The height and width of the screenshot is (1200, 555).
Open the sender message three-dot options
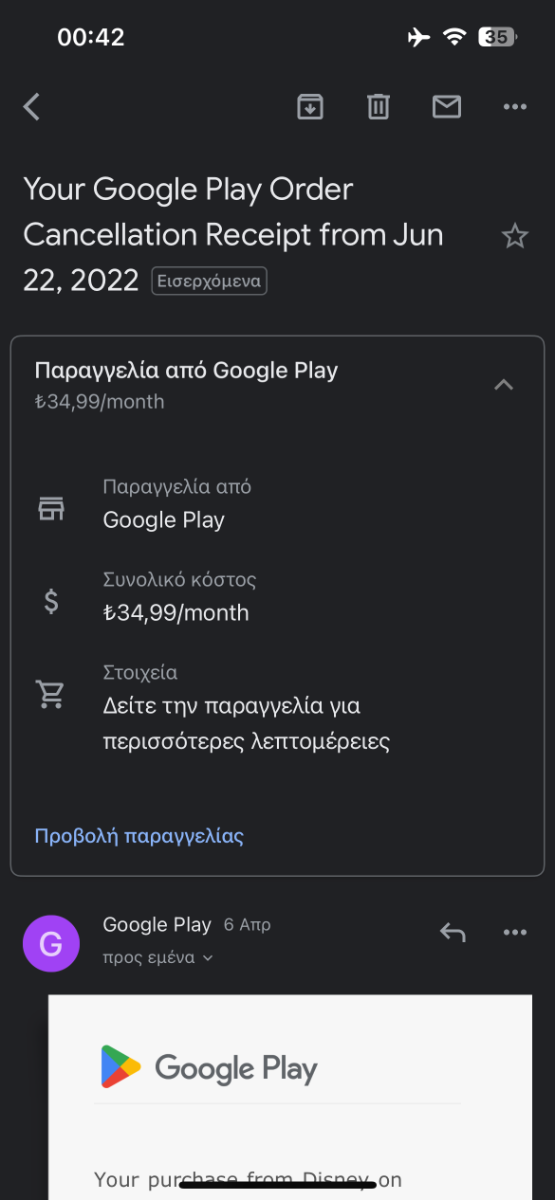[x=515, y=933]
